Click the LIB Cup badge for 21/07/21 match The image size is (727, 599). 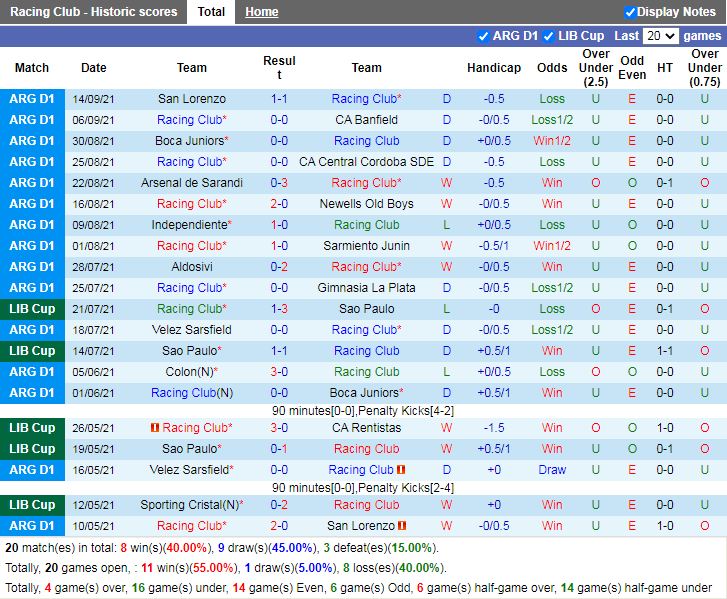(32, 309)
